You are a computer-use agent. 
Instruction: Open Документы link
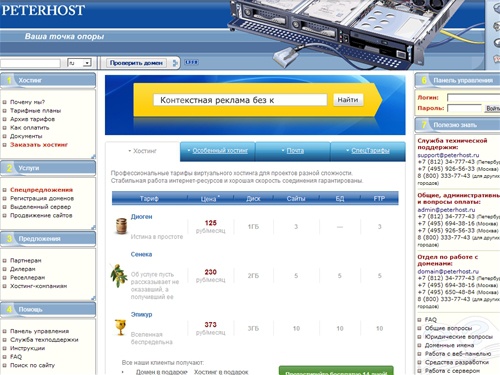[26, 136]
